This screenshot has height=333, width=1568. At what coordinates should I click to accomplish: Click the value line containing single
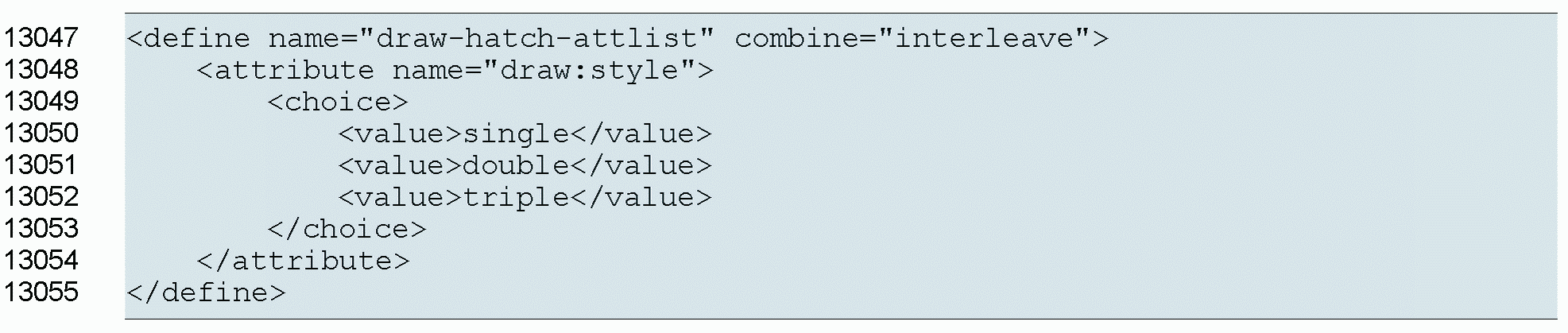[525, 134]
